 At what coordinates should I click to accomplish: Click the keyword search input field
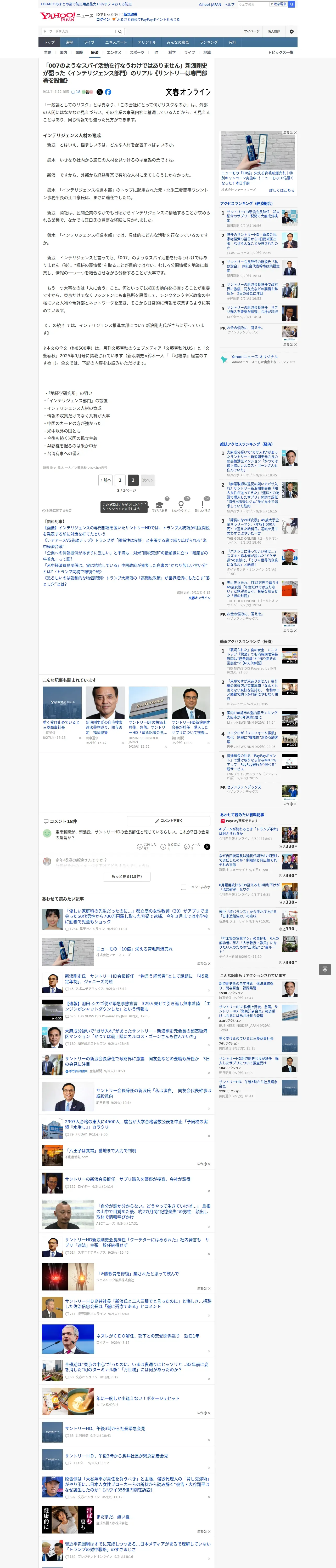pos(79,31)
